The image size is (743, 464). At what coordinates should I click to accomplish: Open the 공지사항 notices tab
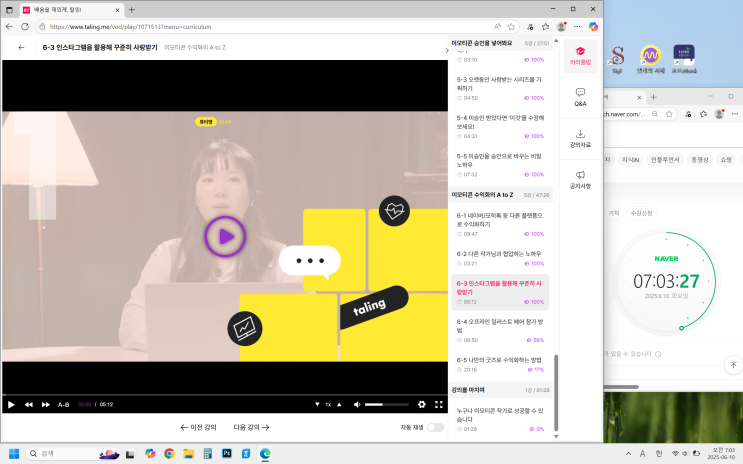pyautogui.click(x=580, y=180)
